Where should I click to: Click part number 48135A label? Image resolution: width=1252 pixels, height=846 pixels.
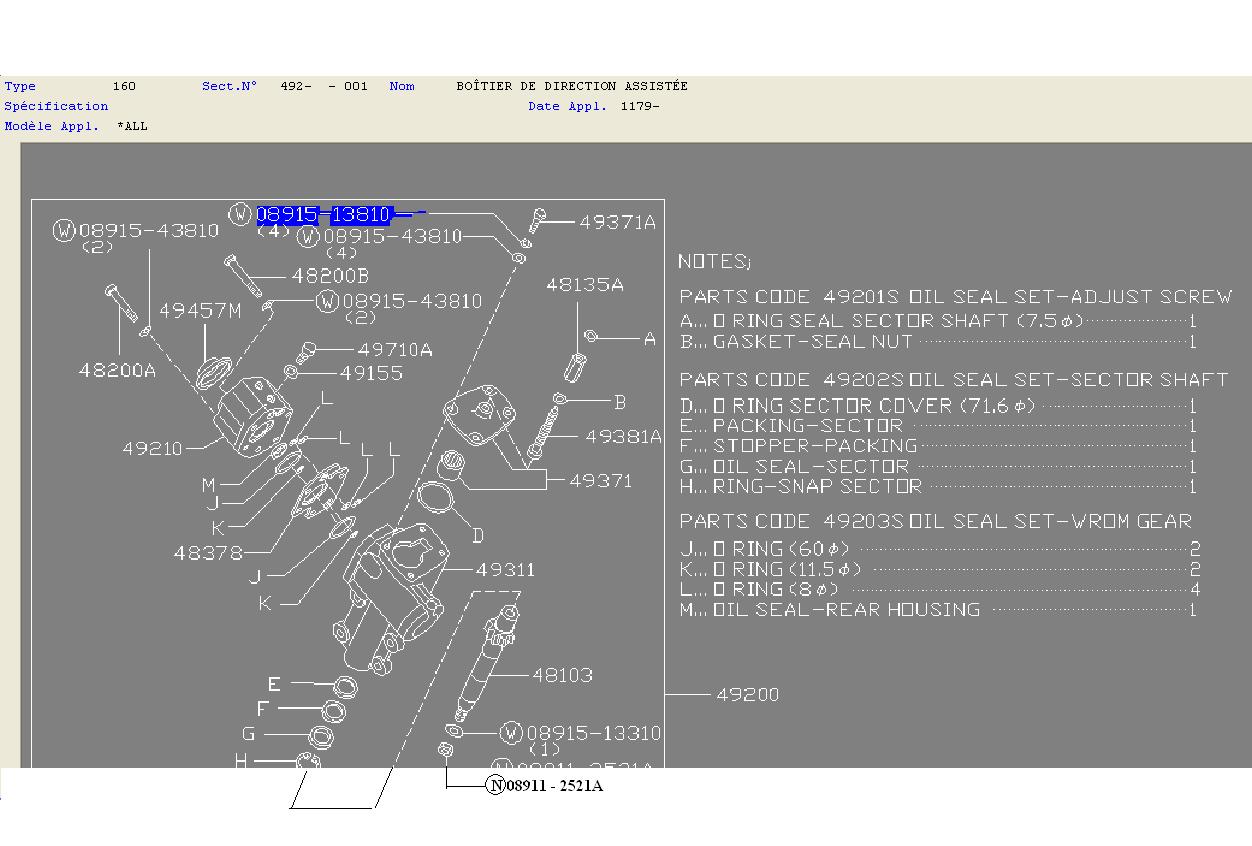584,285
